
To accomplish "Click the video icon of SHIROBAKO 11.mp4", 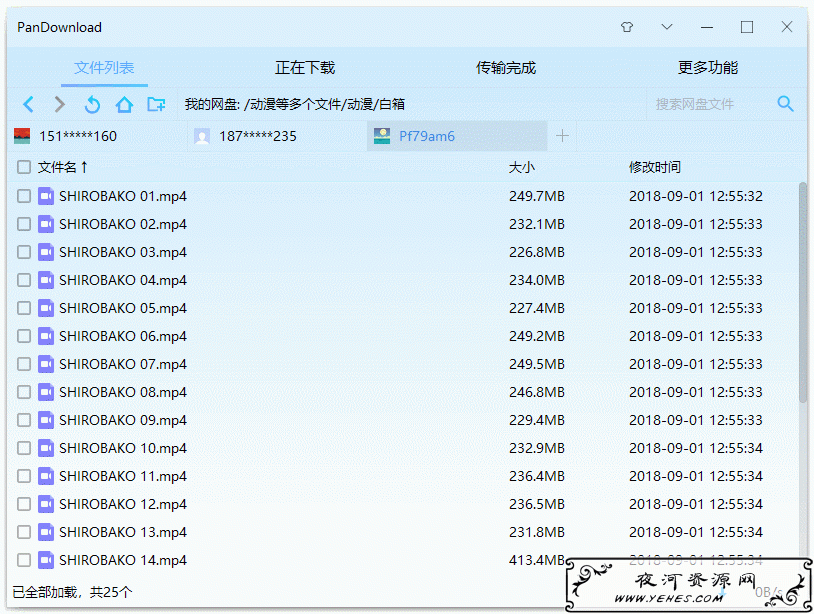I will (46, 476).
